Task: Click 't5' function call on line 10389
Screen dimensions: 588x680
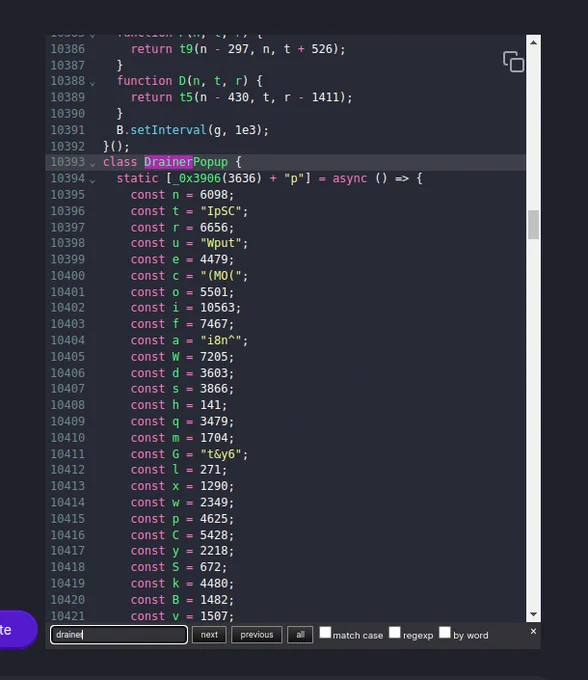Action: pyautogui.click(x=186, y=97)
